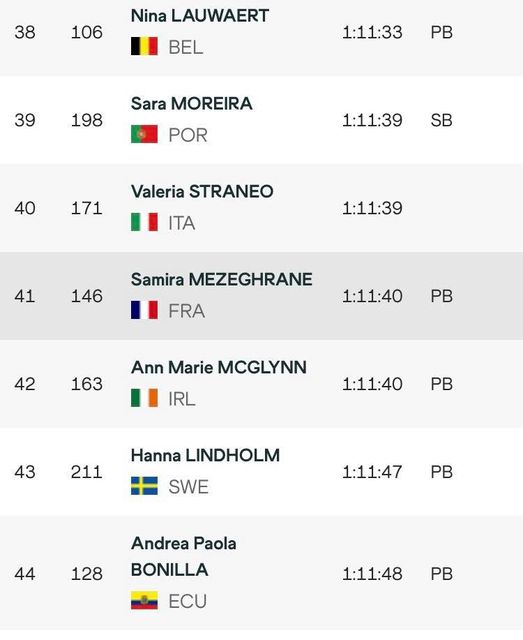Click bib number 128
Viewport: 523px width, 640px height.
coord(87,574)
